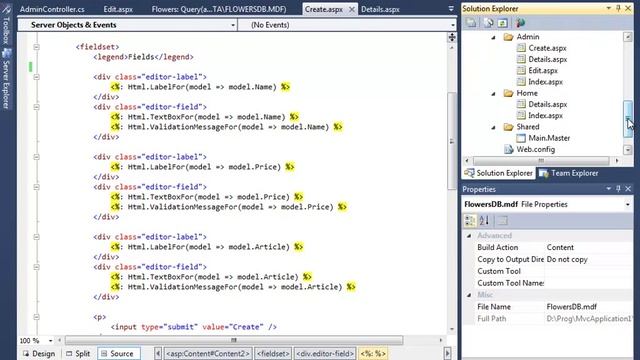
Task: Open Solution Explorer window position dropdown arrow
Action: (608, 8)
